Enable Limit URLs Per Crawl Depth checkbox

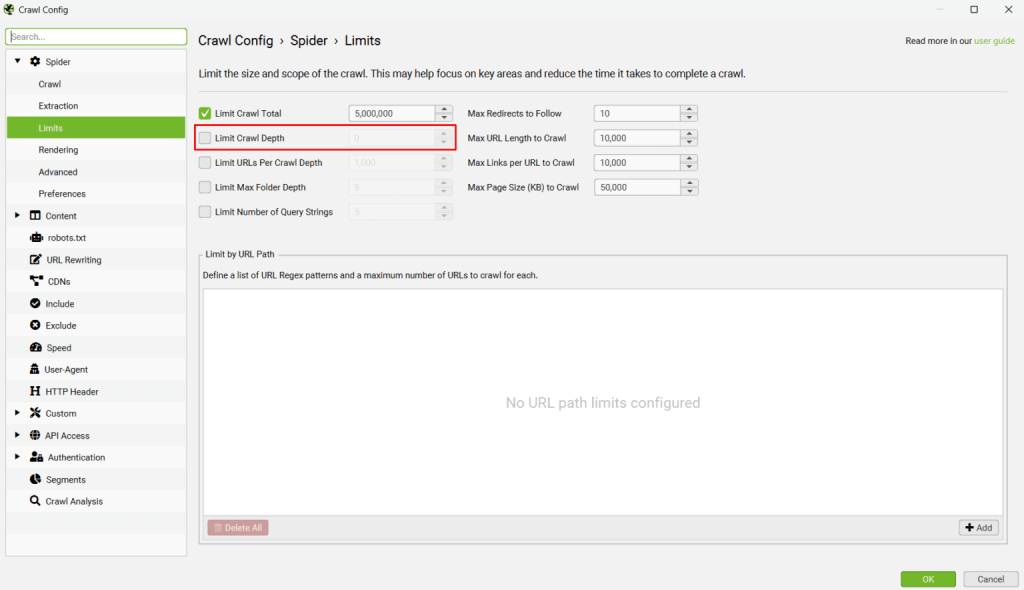coord(205,163)
